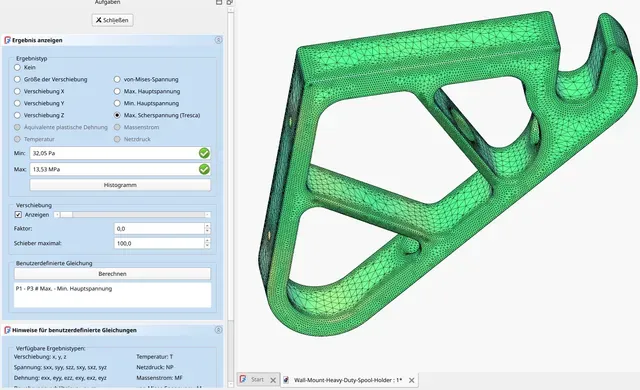The width and height of the screenshot is (640, 390).
Task: Click the Schieber maximal input field
Action: (159, 243)
